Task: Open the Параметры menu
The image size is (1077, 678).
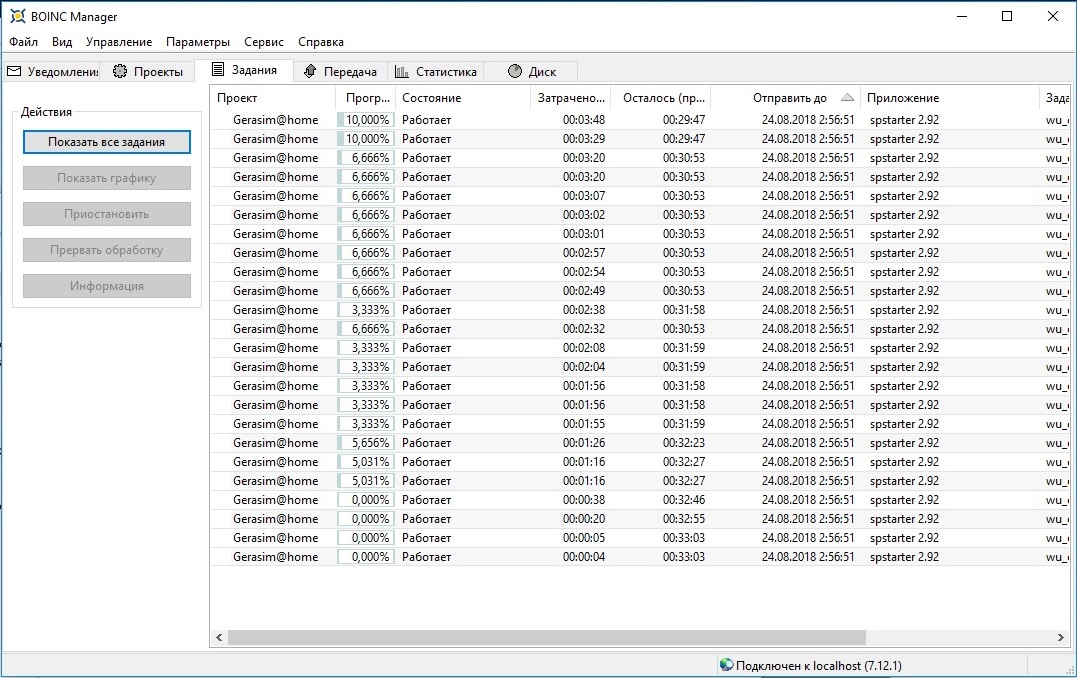Action: click(198, 42)
